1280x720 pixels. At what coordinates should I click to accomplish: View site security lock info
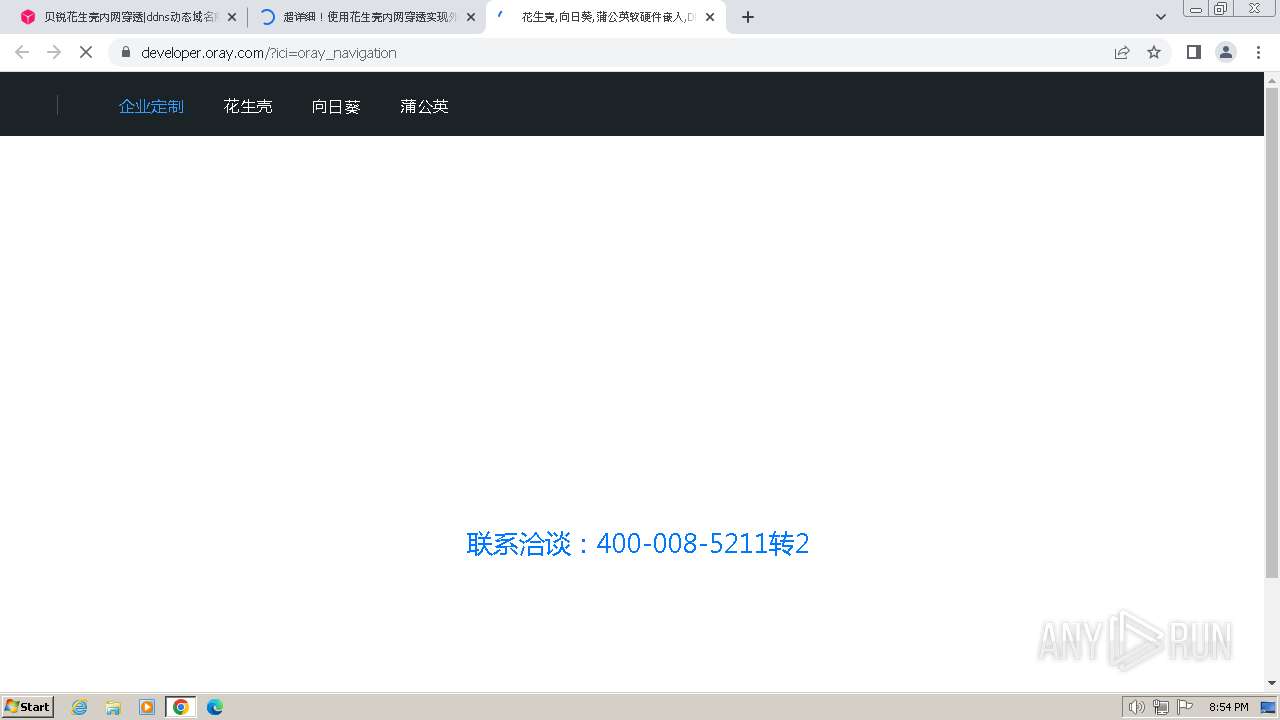[x=126, y=52]
